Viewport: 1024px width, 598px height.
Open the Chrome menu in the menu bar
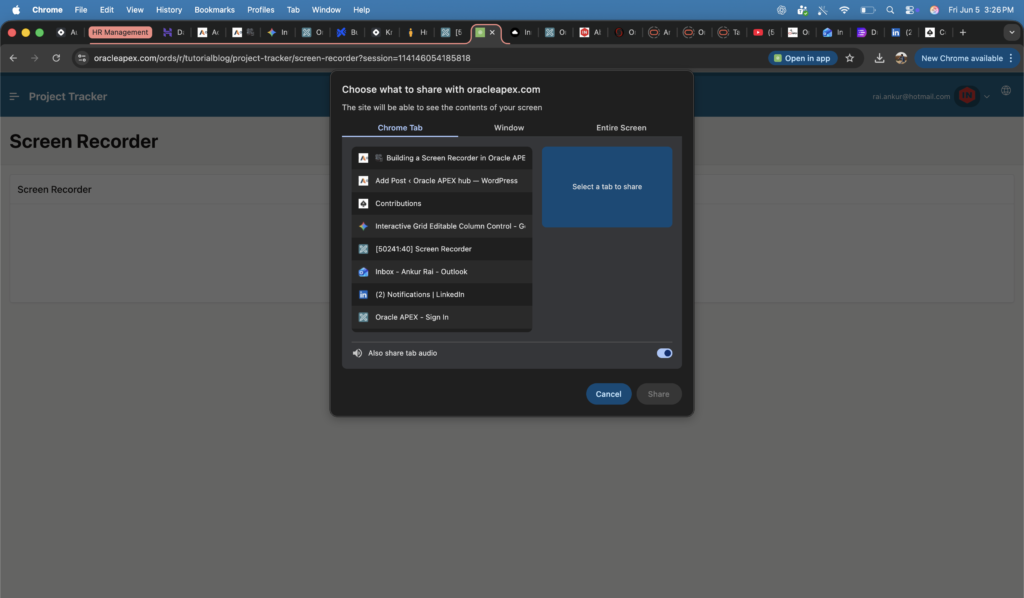click(x=47, y=10)
